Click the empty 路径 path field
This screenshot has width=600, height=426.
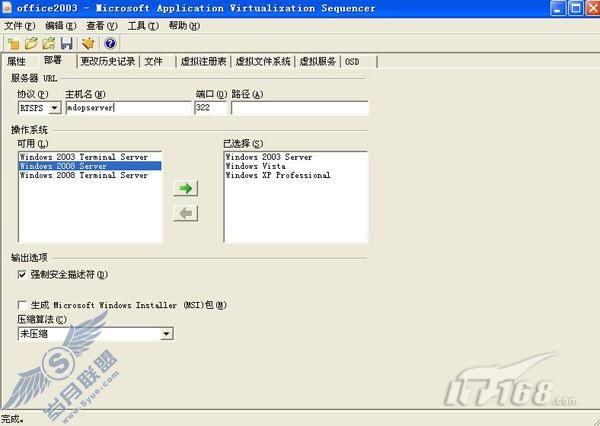[x=300, y=108]
